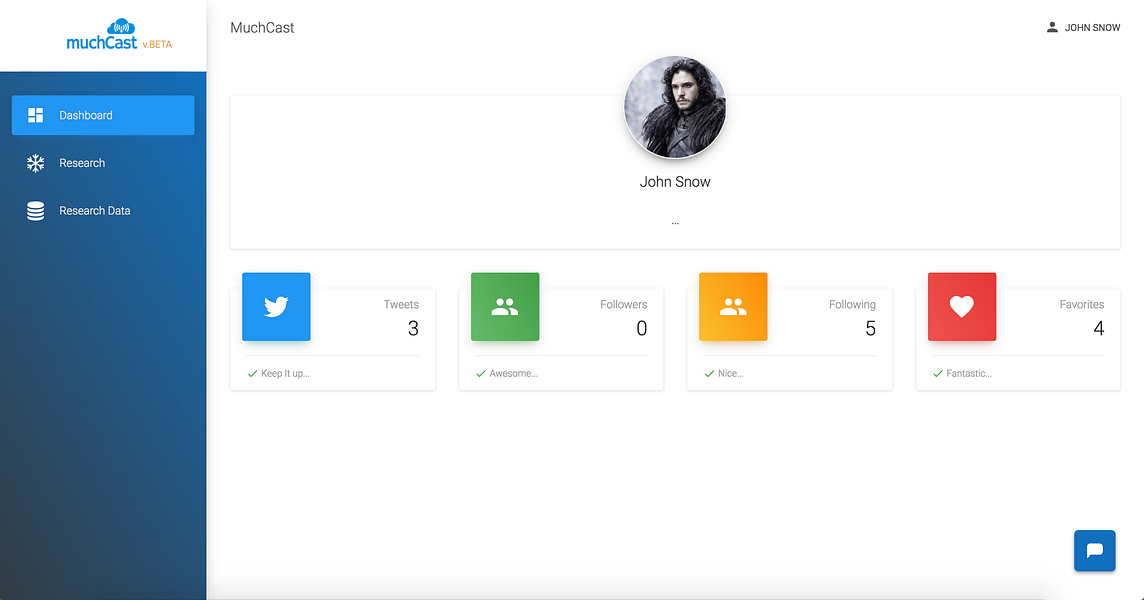Click the v.BETA version label
This screenshot has height=600, width=1144.
[157, 45]
